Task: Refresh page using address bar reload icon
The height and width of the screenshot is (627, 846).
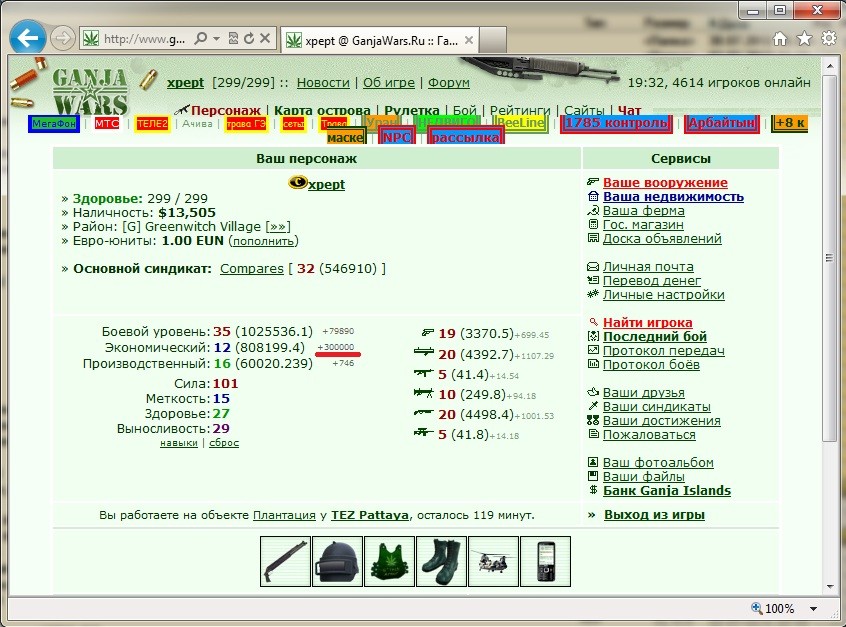Action: 249,38
